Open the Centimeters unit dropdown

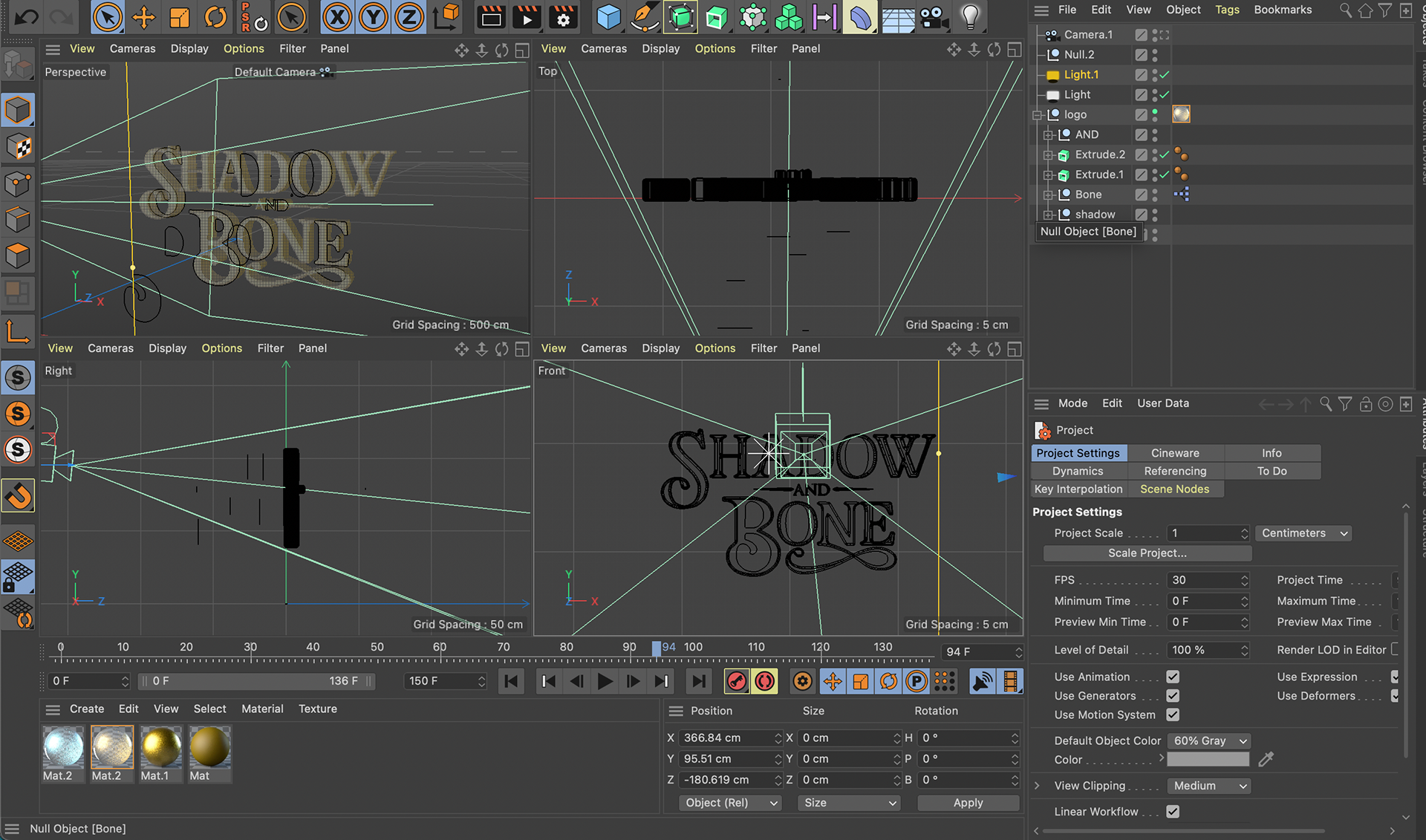click(1303, 533)
